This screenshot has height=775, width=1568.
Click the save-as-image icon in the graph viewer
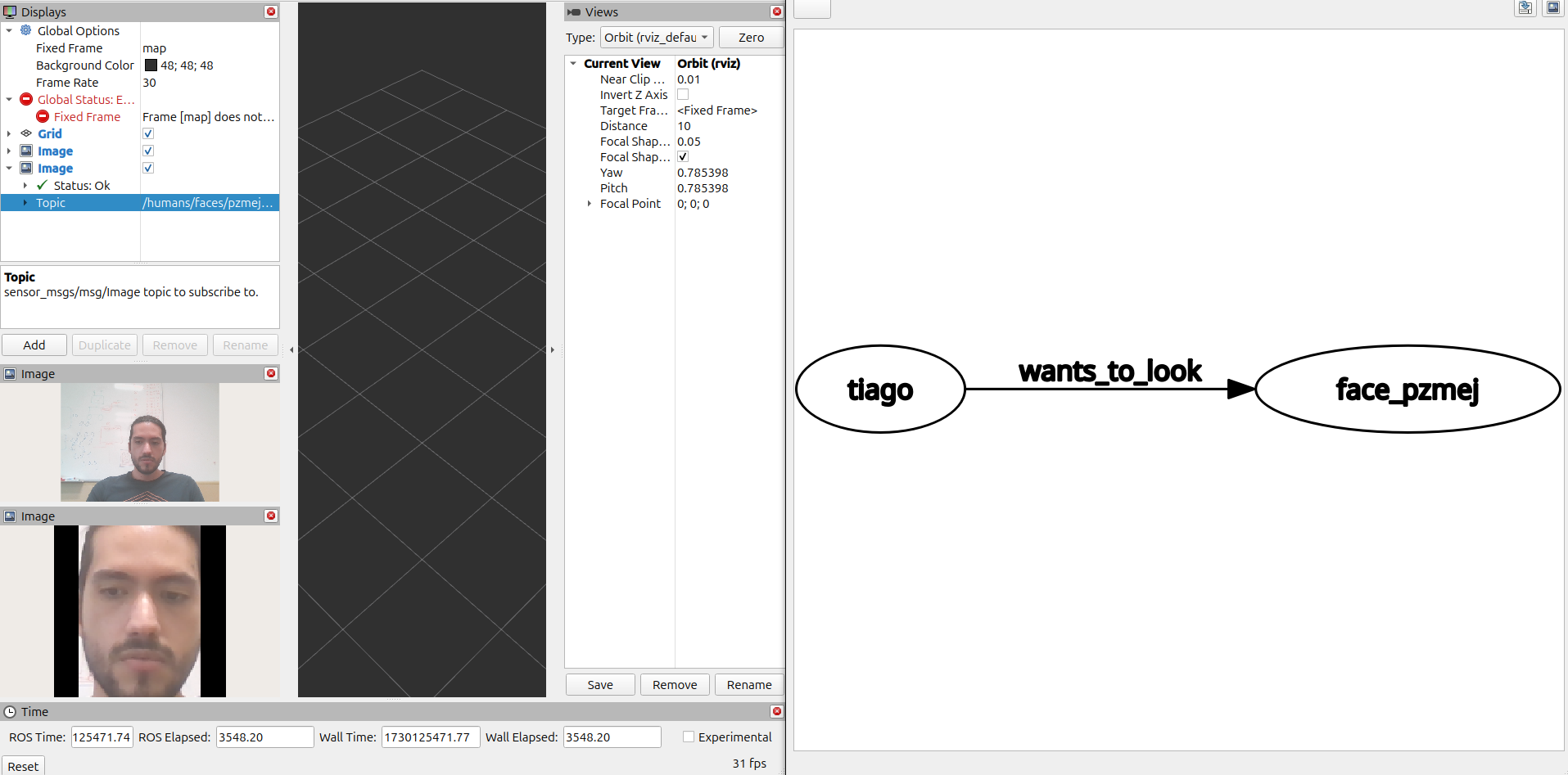click(1552, 8)
